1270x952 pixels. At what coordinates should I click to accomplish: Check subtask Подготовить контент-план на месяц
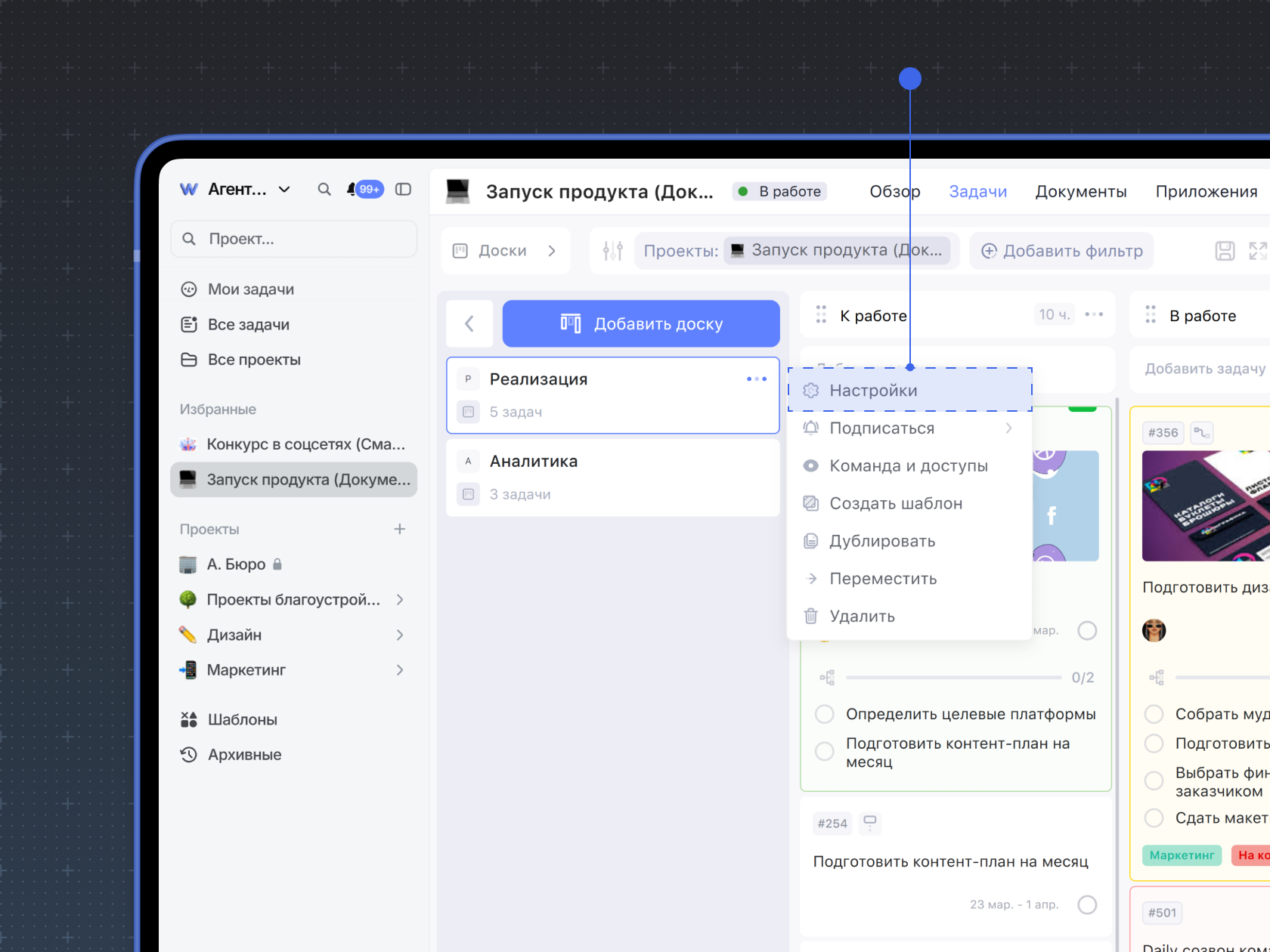tap(825, 752)
